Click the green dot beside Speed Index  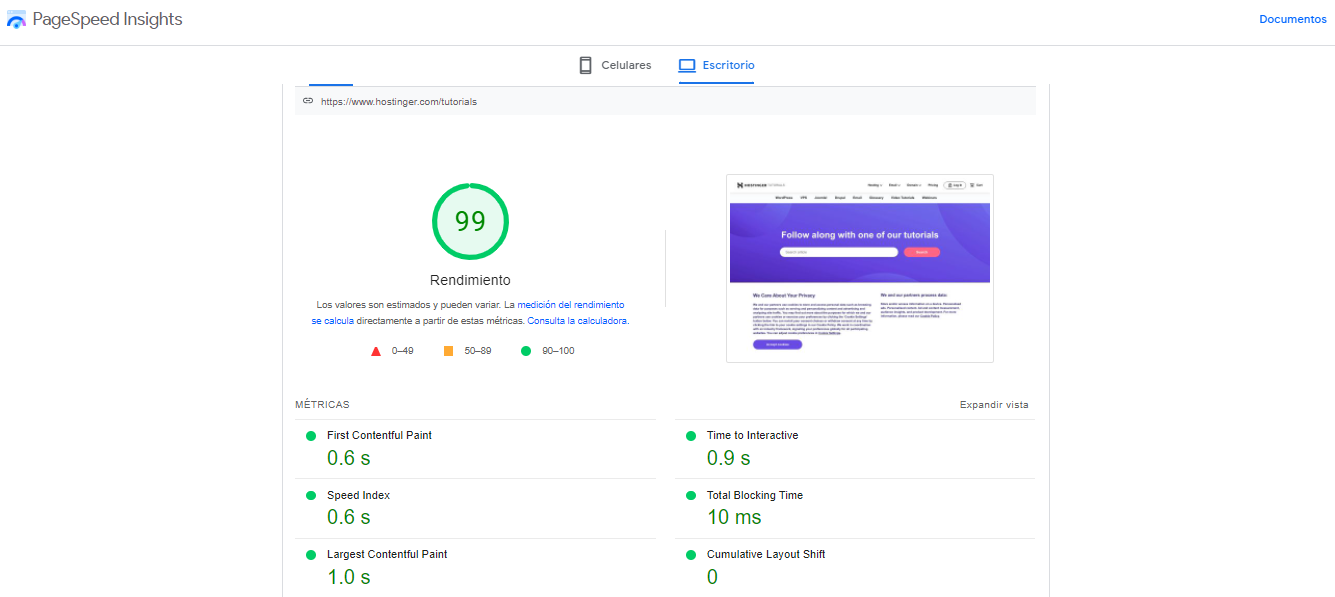(310, 494)
